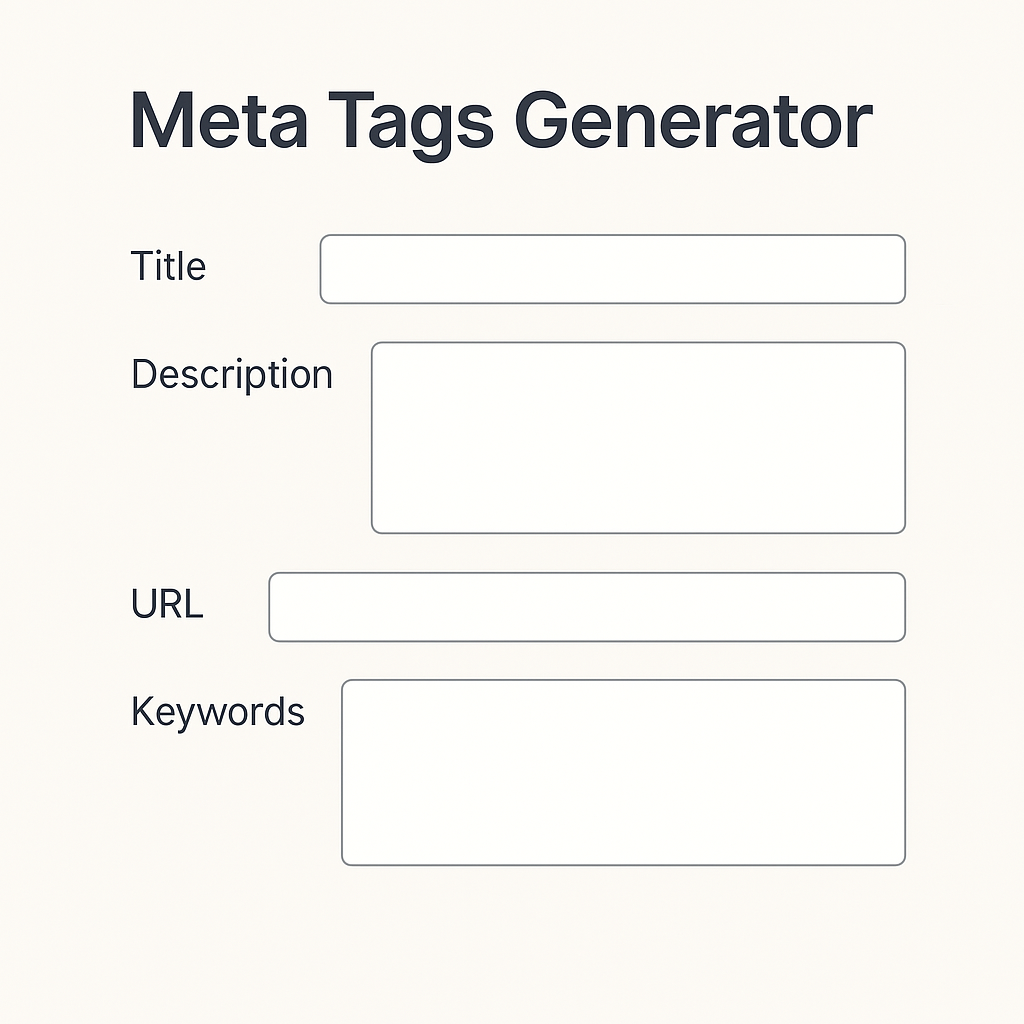Click the word Tags in heading
Image resolution: width=1024 pixels, height=1024 pixels.
click(411, 125)
